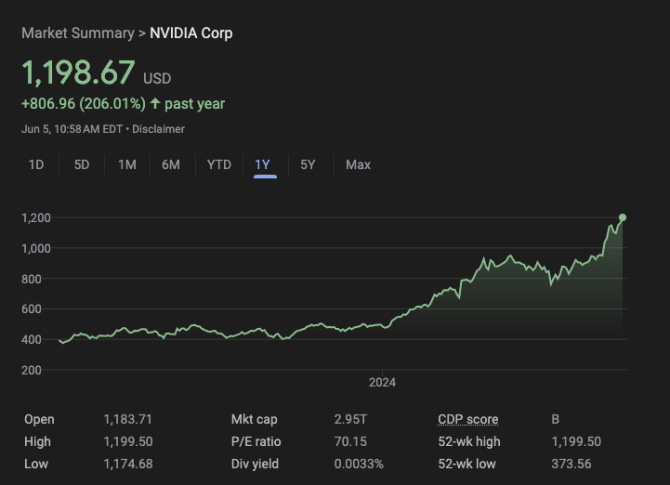The image size is (670, 485).
Task: Open the Disclaimer link
Action: point(158,129)
